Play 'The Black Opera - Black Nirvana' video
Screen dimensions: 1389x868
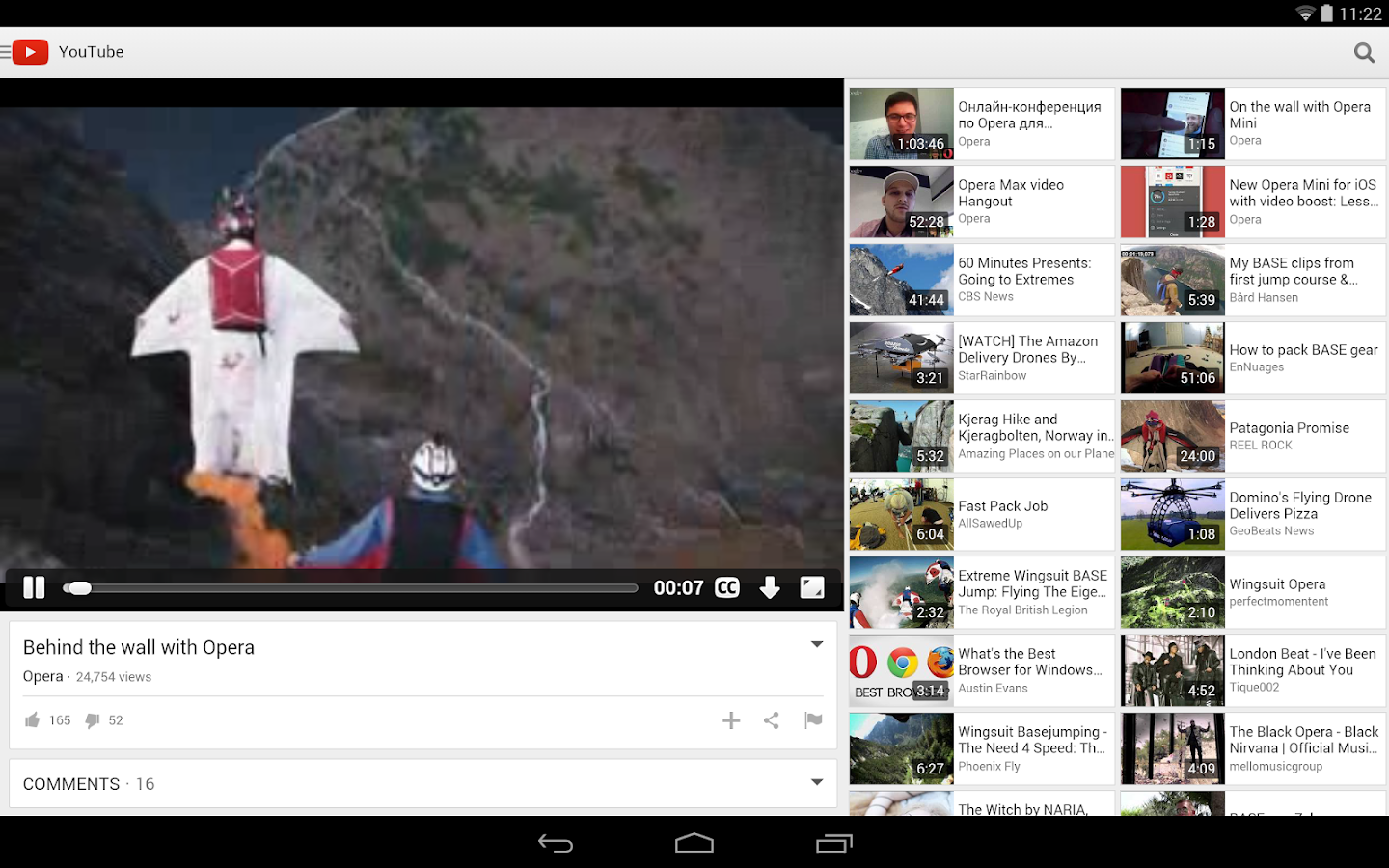coord(1253,748)
